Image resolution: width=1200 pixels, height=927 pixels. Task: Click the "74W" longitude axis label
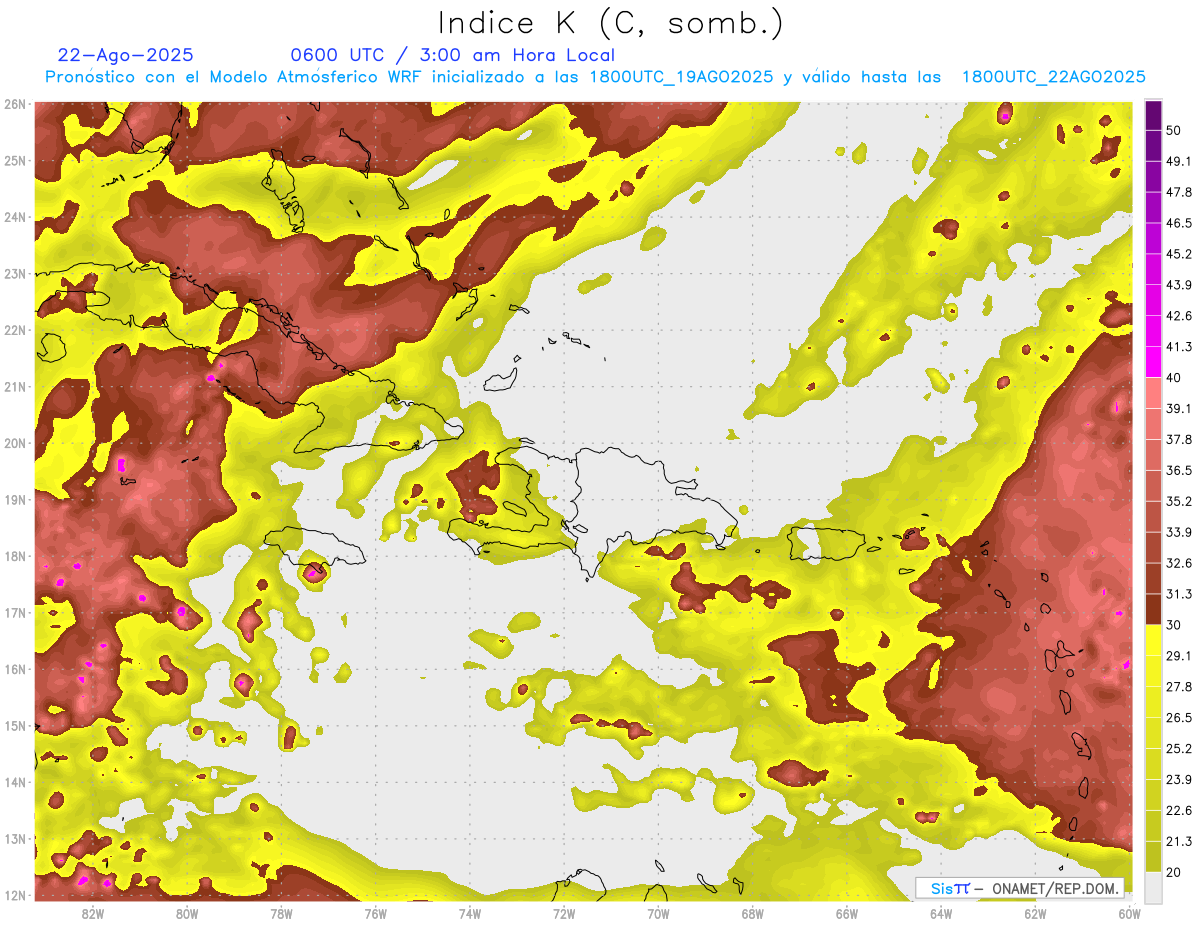point(470,914)
